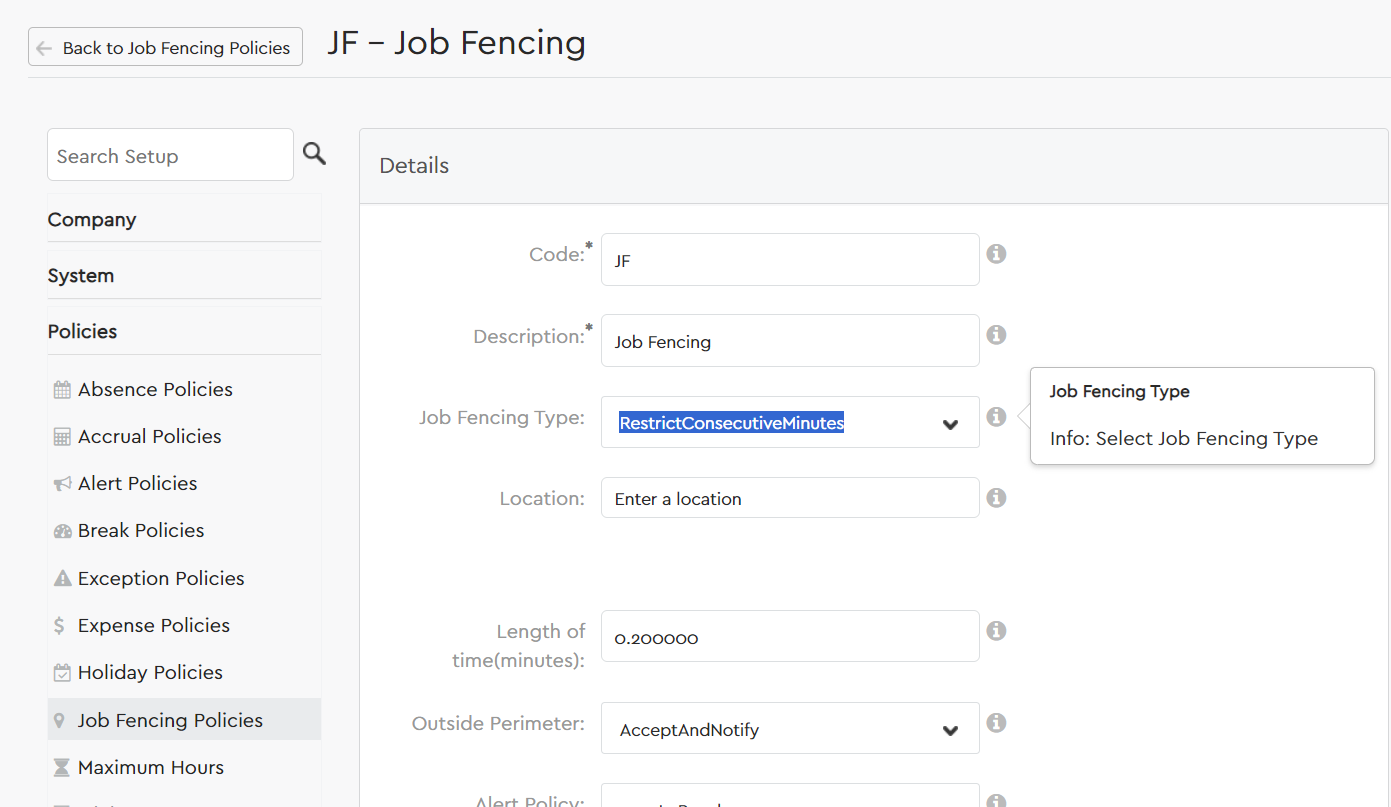Click the search magnifier icon
The width and height of the screenshot is (1391, 807).
[x=314, y=154]
